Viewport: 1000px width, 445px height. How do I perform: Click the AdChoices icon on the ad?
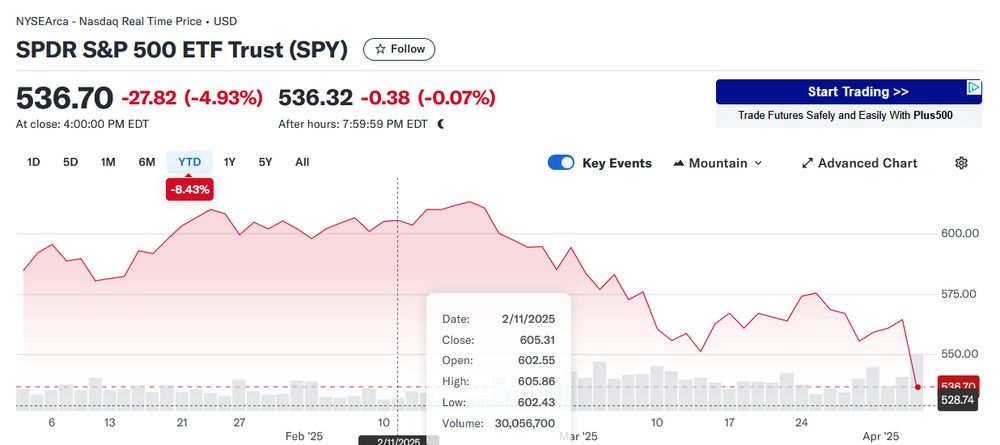(x=974, y=88)
